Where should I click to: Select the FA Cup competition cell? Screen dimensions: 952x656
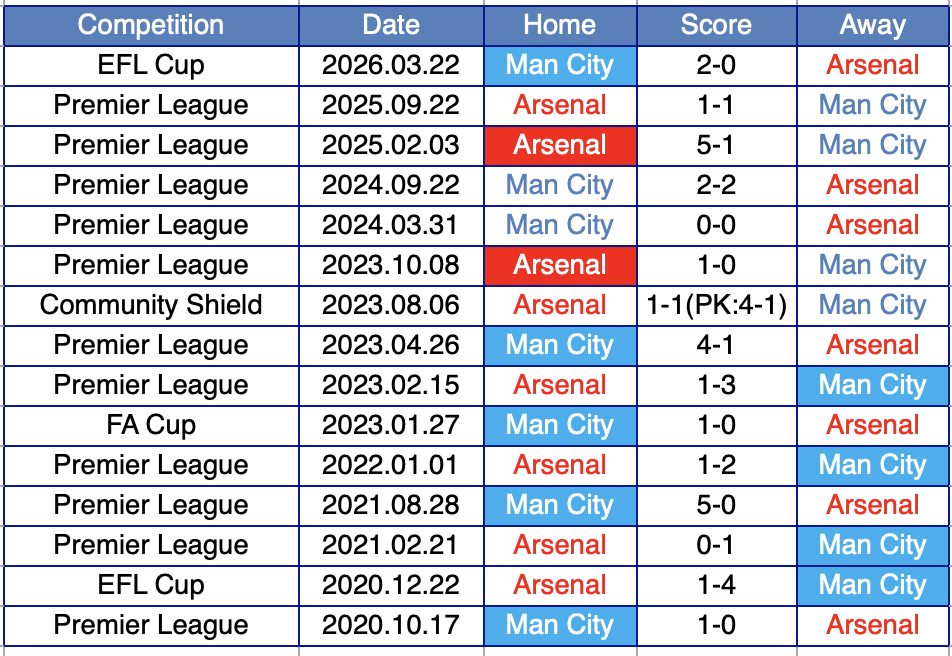[x=151, y=425]
